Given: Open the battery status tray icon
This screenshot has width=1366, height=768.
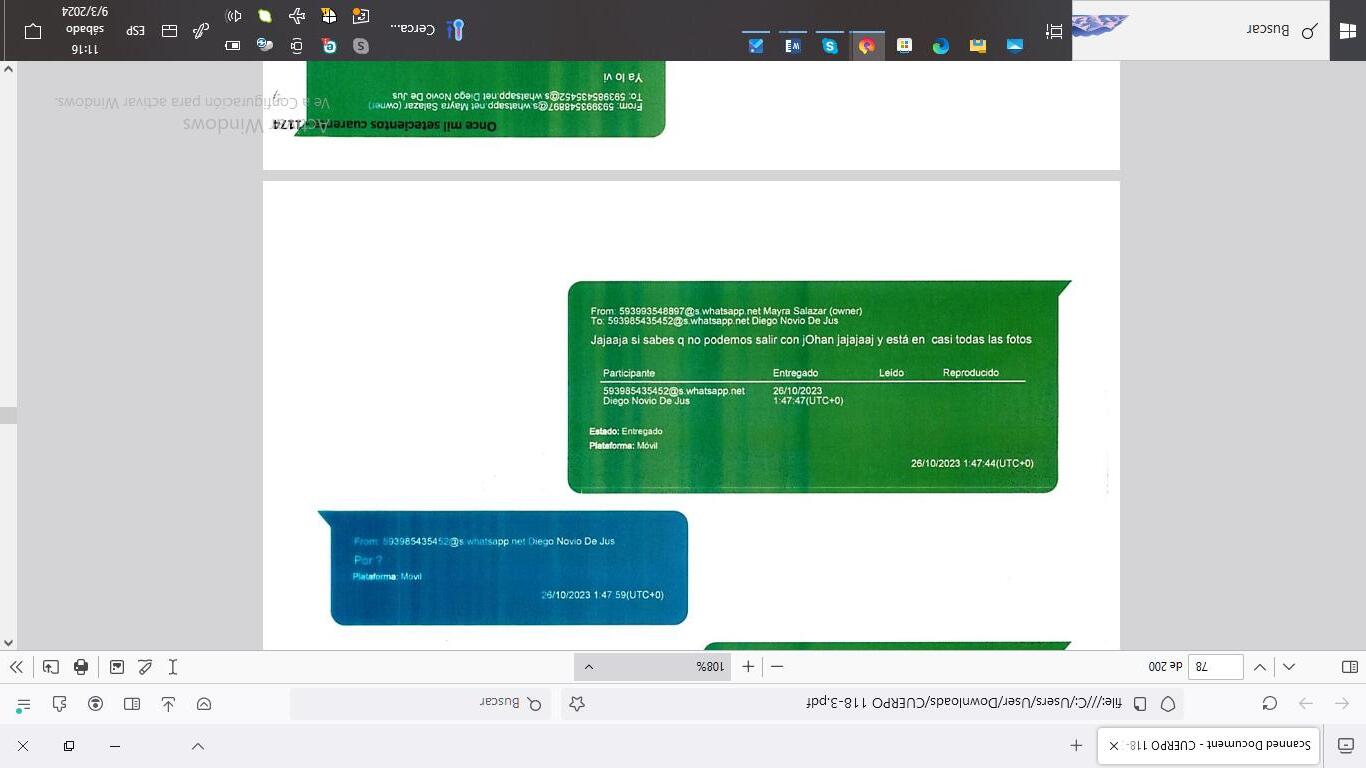Looking at the screenshot, I should click(233, 45).
